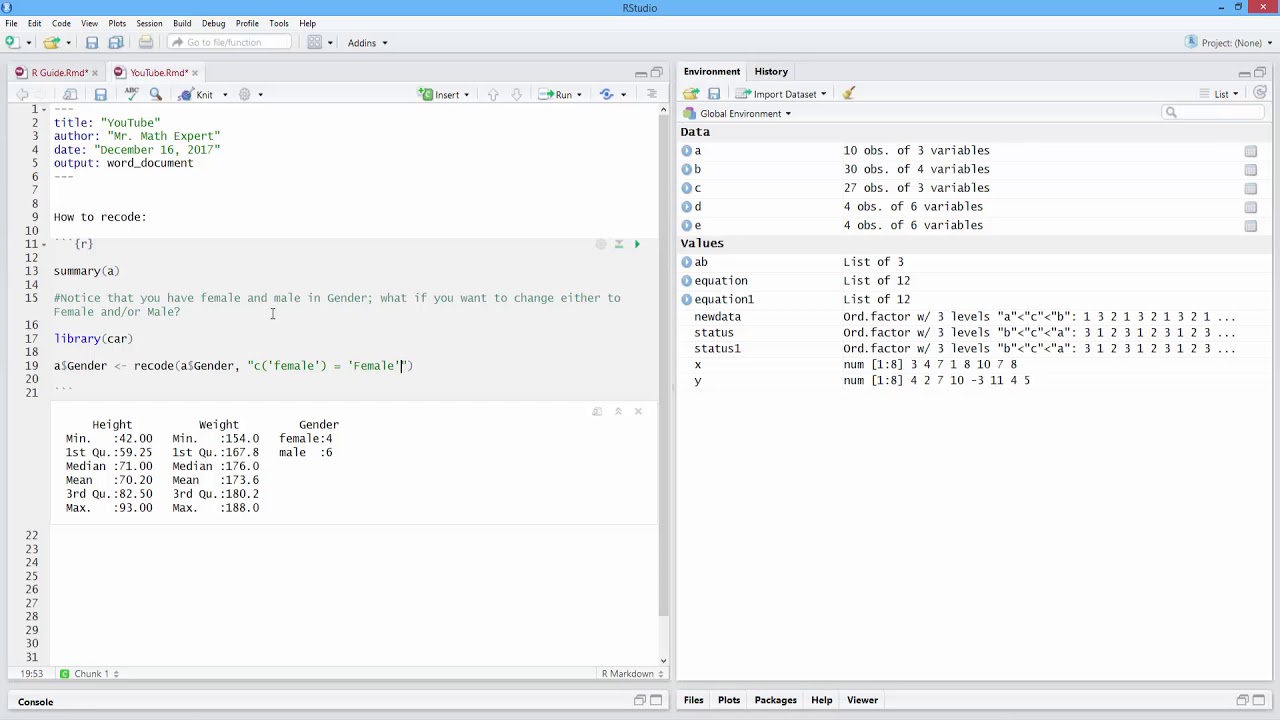The width and height of the screenshot is (1280, 720).
Task: Open the Project (None) dropdown
Action: pos(1230,42)
